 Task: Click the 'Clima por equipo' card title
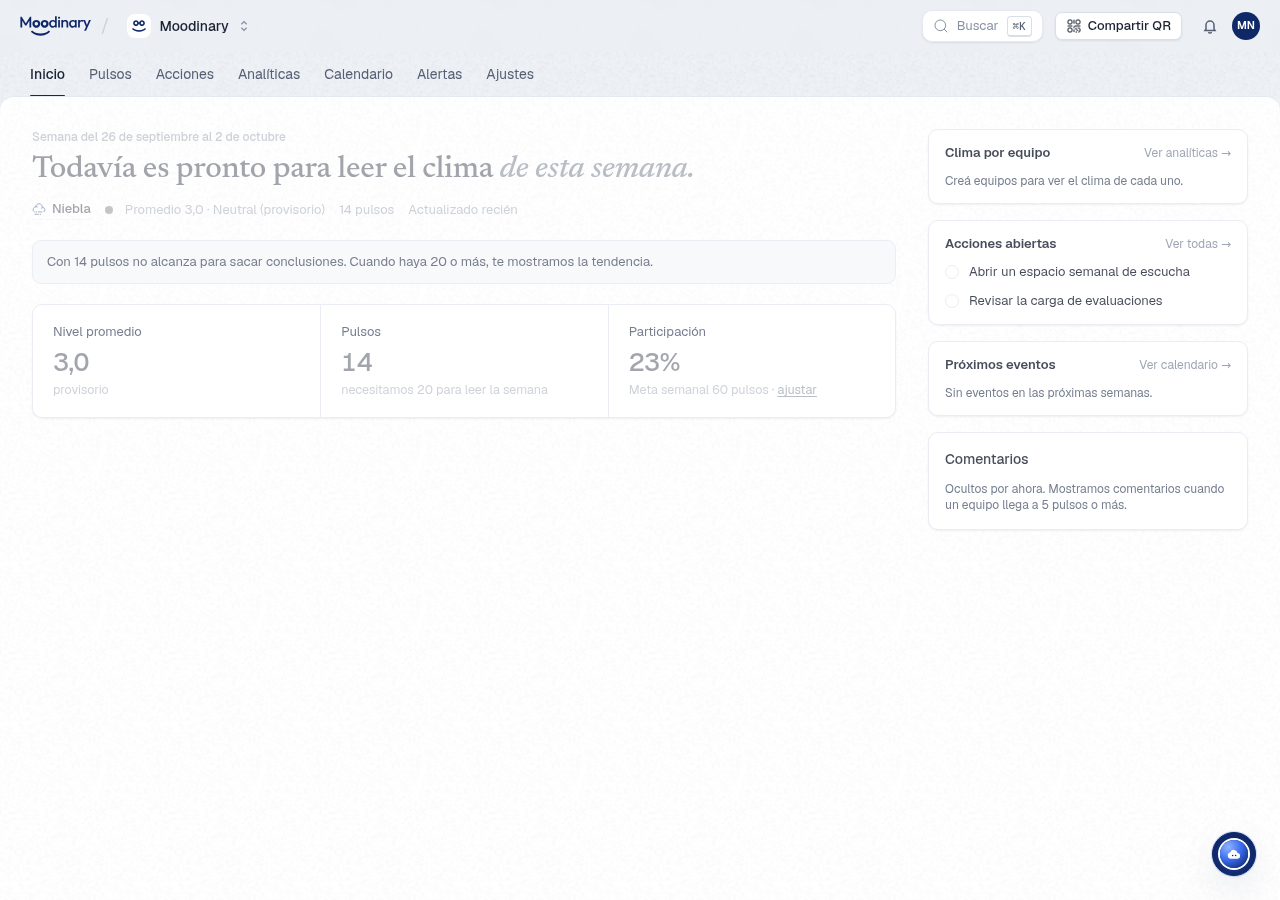click(x=997, y=153)
